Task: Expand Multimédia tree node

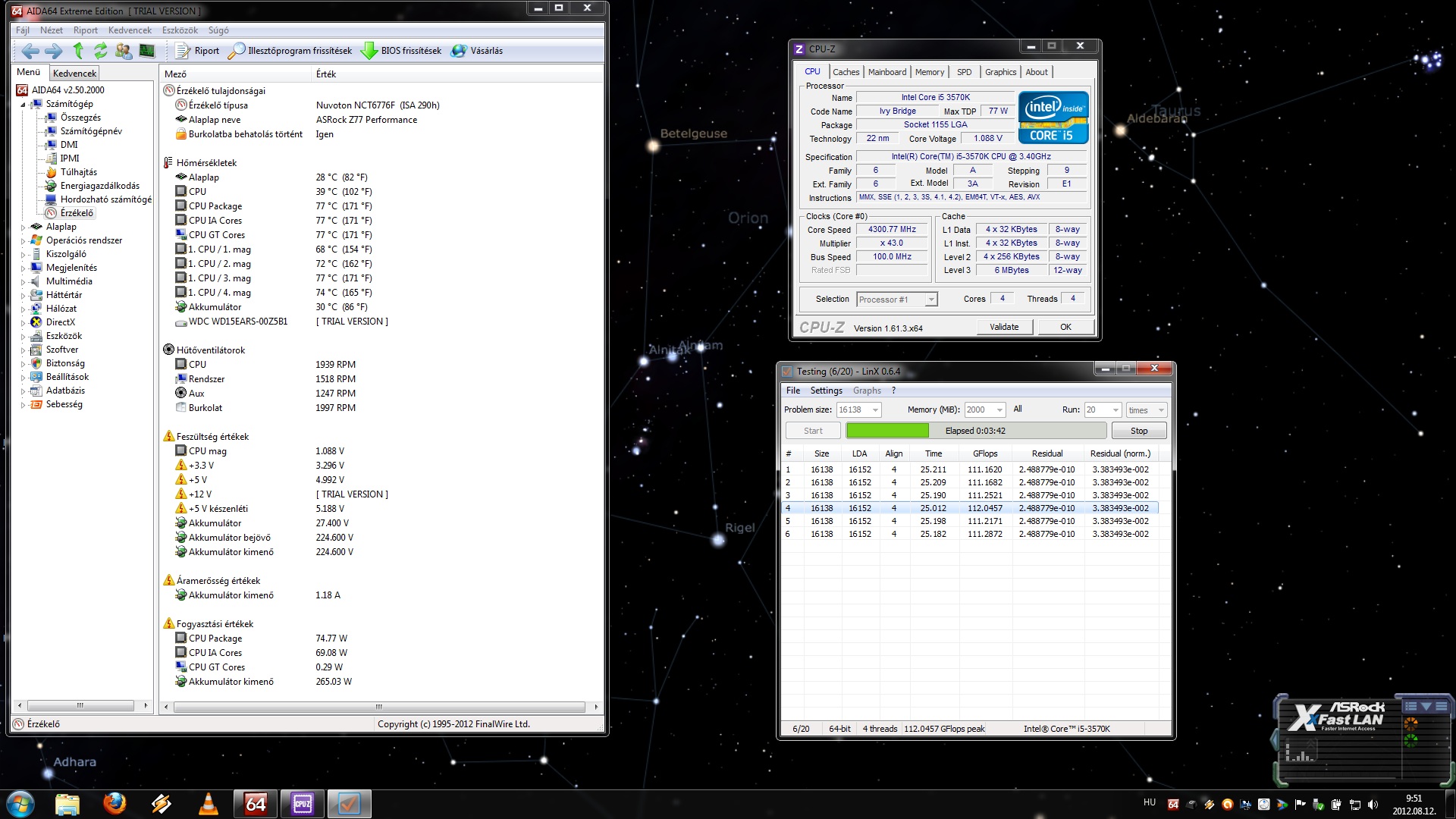Action: pos(23,281)
